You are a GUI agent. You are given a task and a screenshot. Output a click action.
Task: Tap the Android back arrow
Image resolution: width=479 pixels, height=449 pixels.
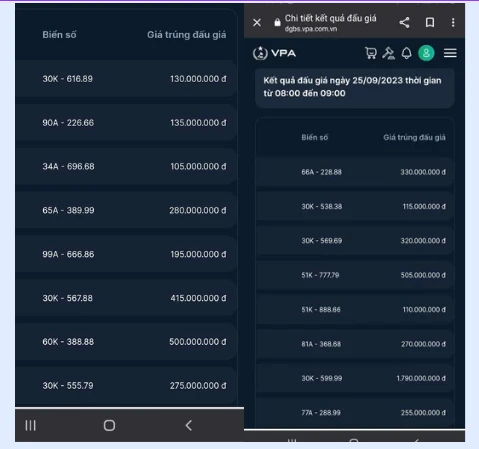[189, 425]
